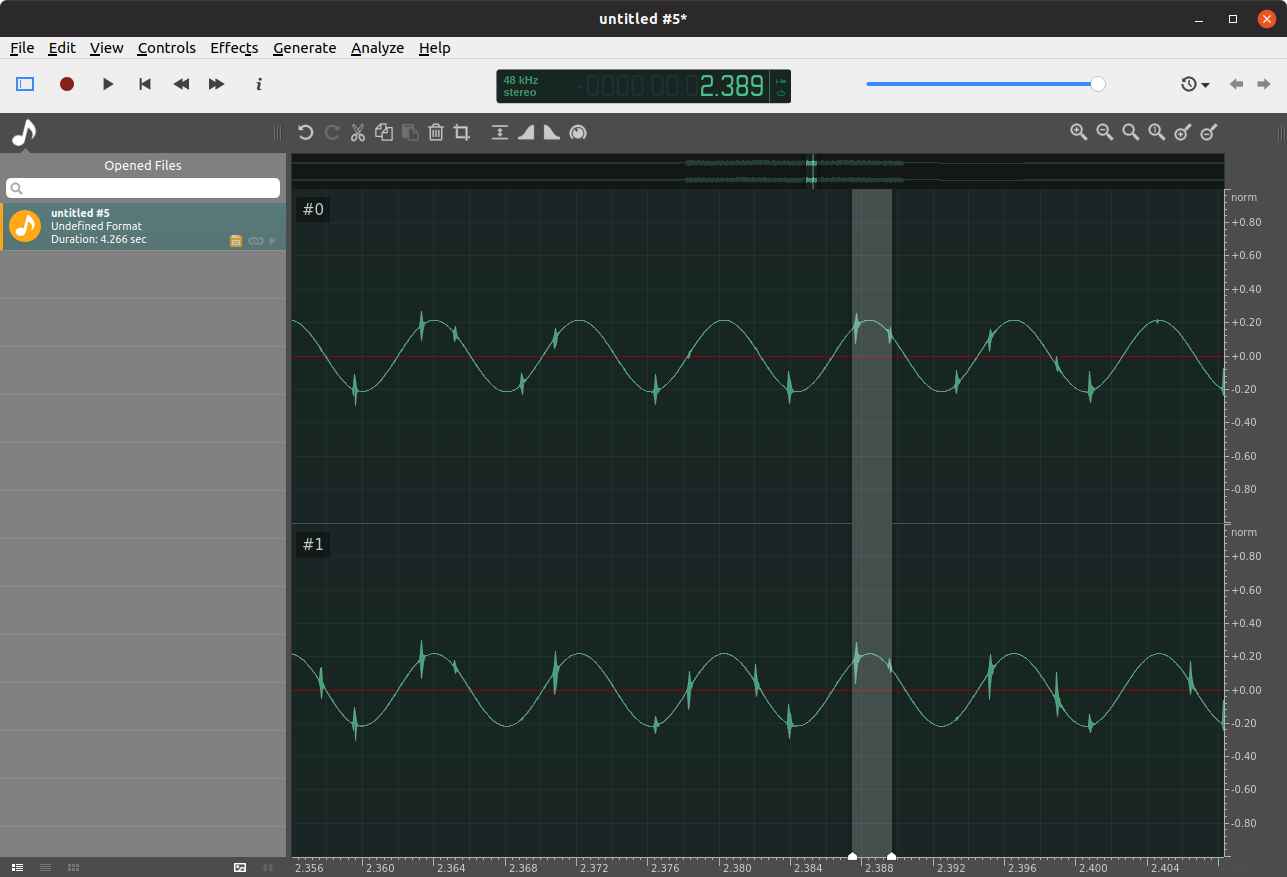Click the Trash delete selection icon
This screenshot has width=1287, height=877.
click(x=435, y=132)
